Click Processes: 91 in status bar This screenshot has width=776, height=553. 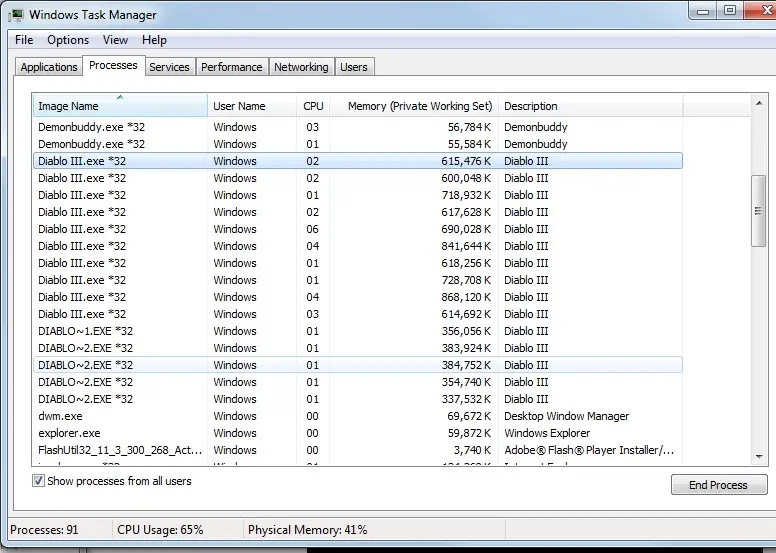pyautogui.click(x=44, y=530)
